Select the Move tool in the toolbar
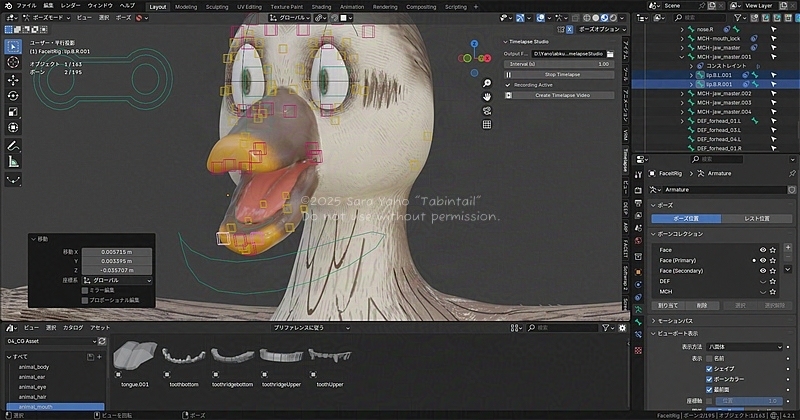This screenshot has height=420, width=800. coord(13,79)
